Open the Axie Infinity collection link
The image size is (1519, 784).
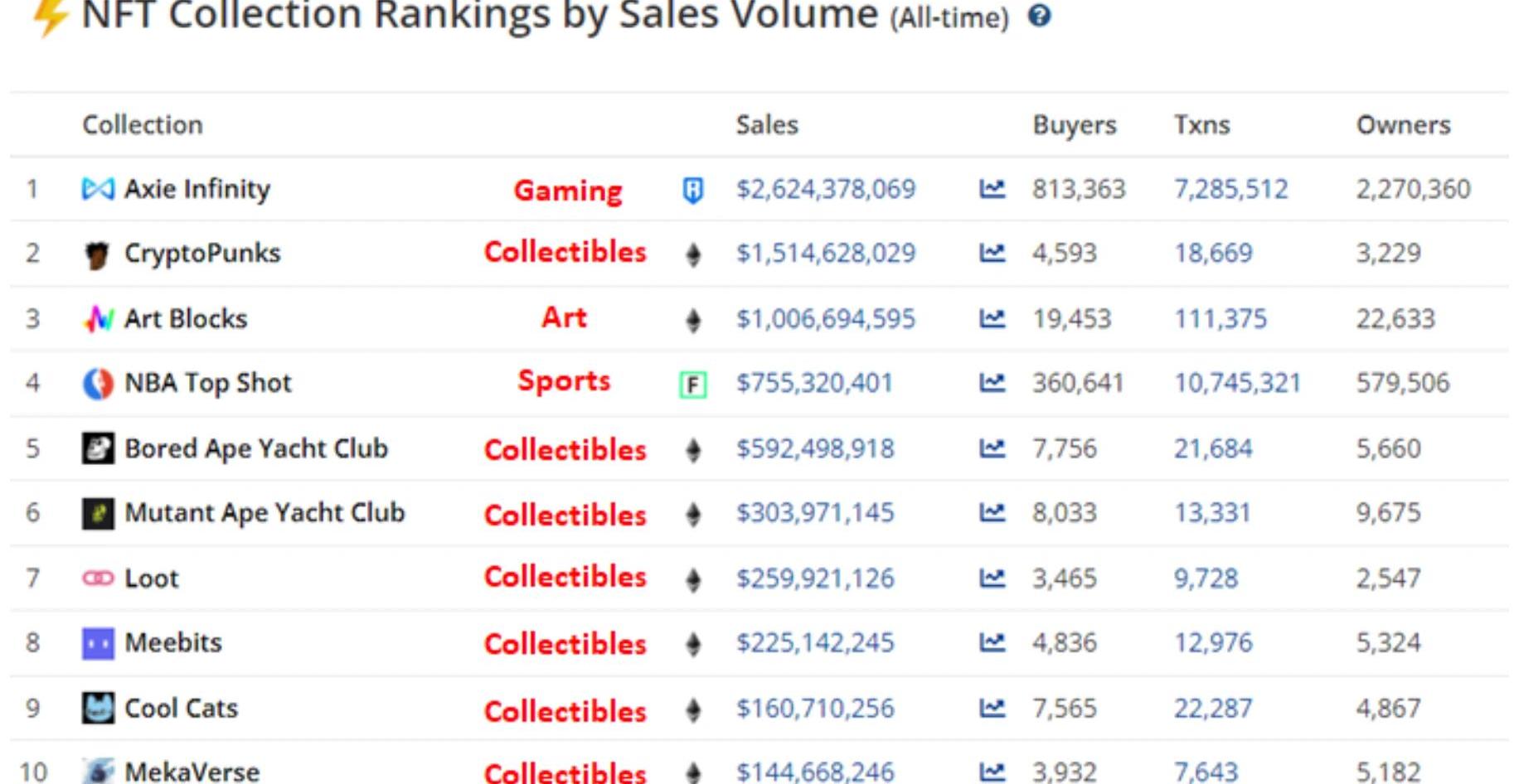point(197,189)
